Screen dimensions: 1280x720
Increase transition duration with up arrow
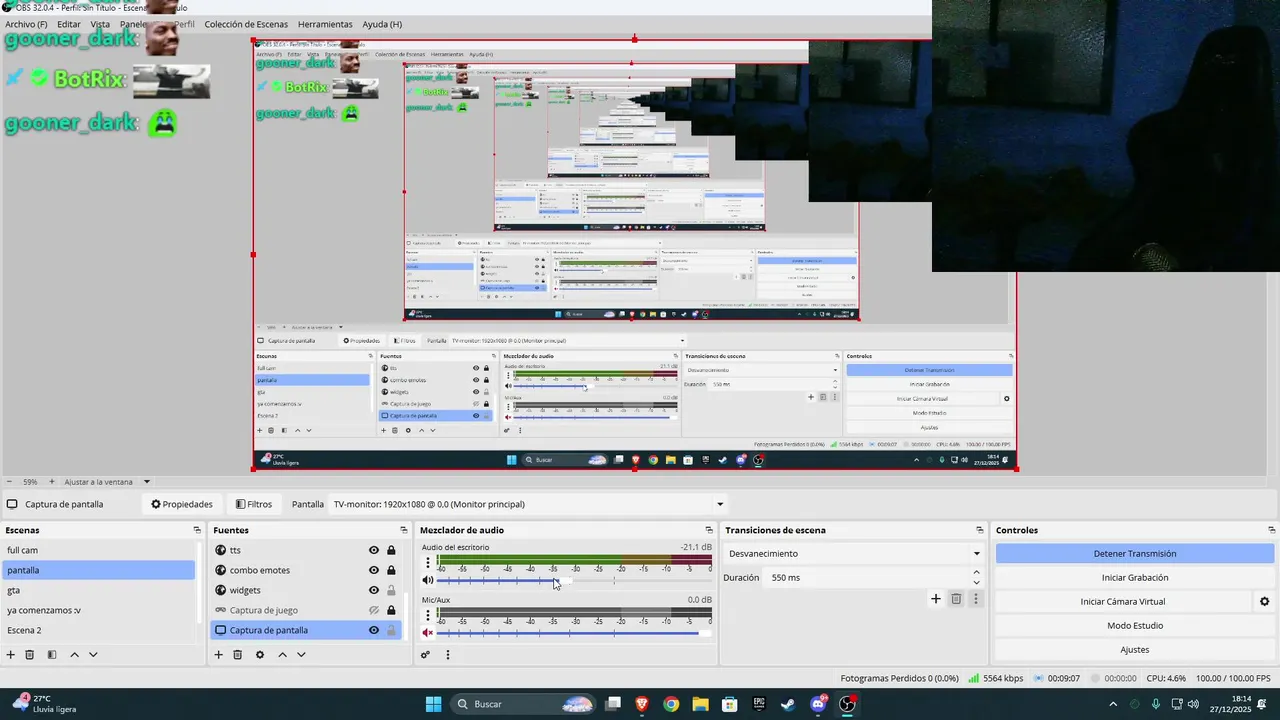pos(976,573)
